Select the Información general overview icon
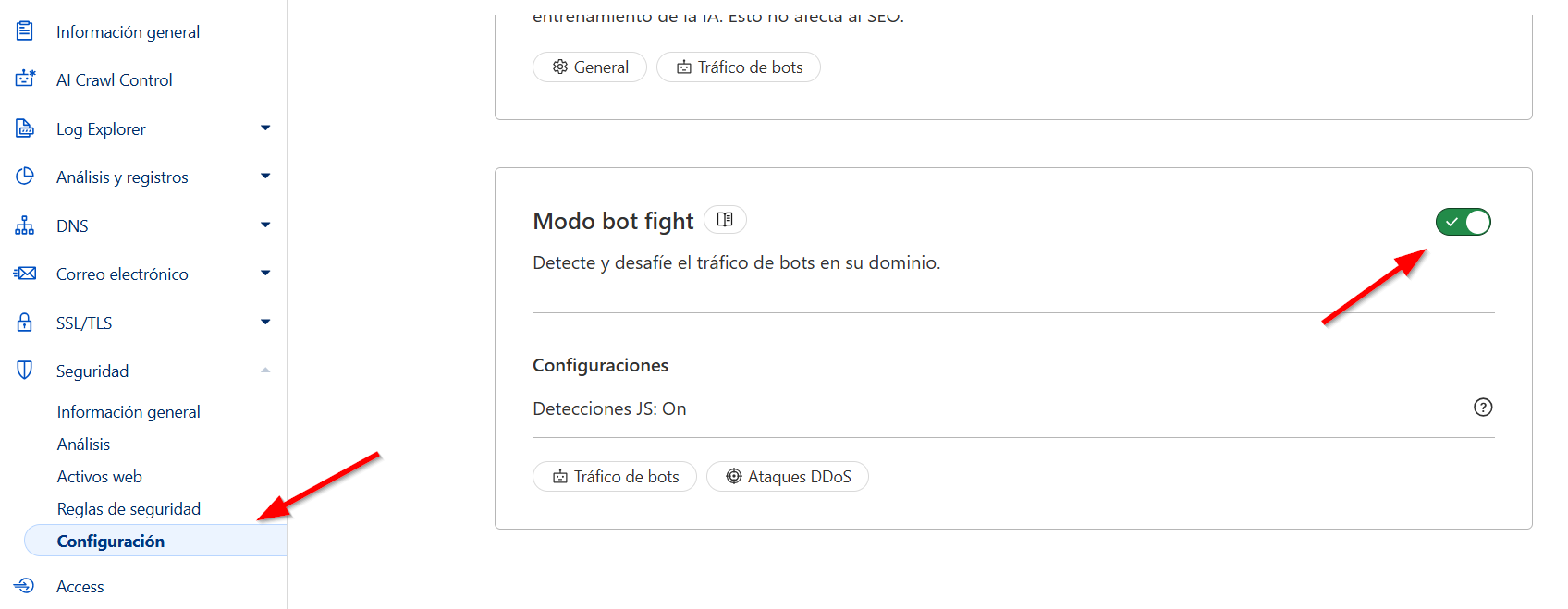Image resolution: width=1568 pixels, height=609 pixels. [24, 30]
